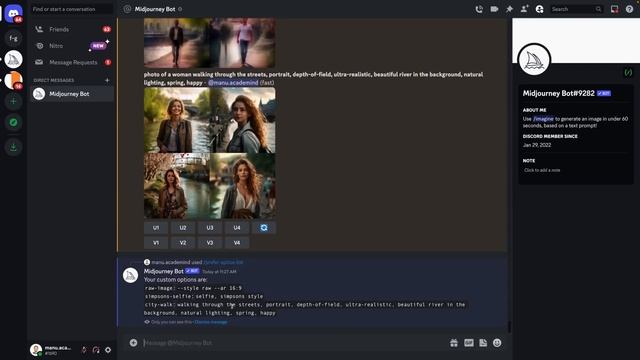Click attachment plus icon in message box
This screenshot has height=360, width=640.
[133, 343]
